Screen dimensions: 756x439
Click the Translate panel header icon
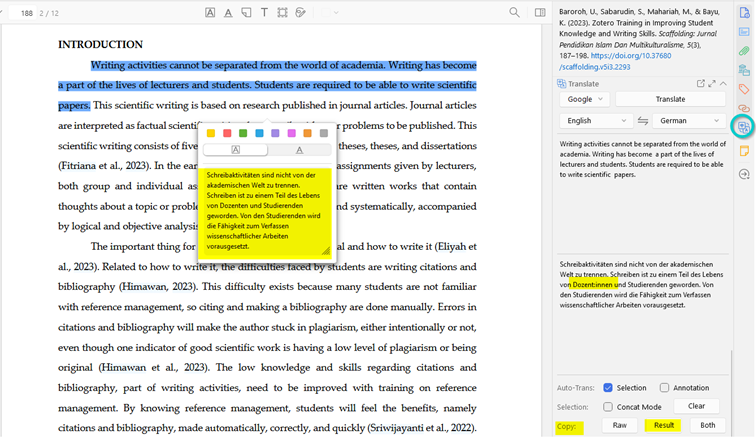click(x=562, y=83)
